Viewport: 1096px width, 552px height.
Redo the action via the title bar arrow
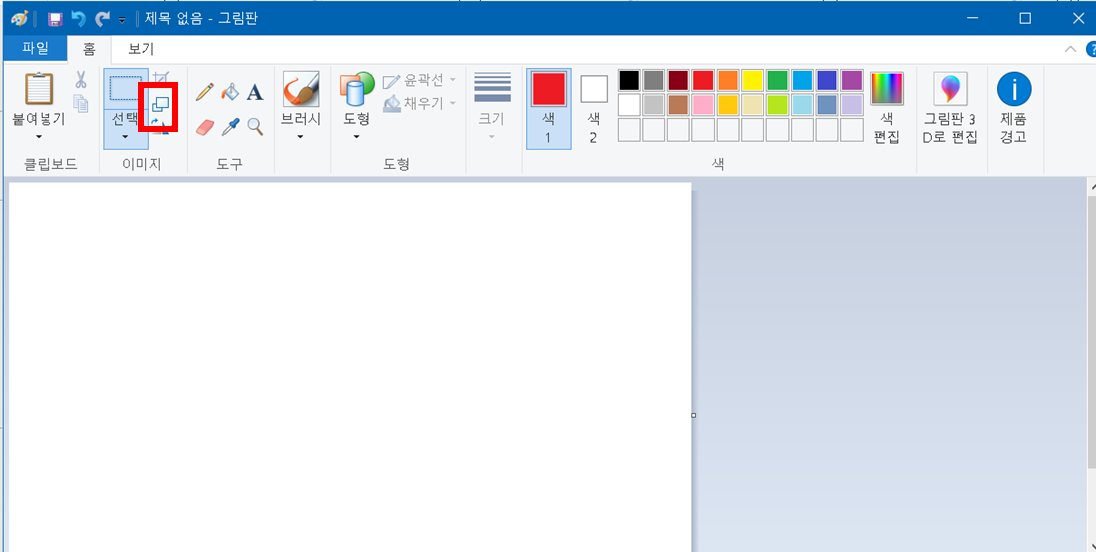pyautogui.click(x=102, y=19)
